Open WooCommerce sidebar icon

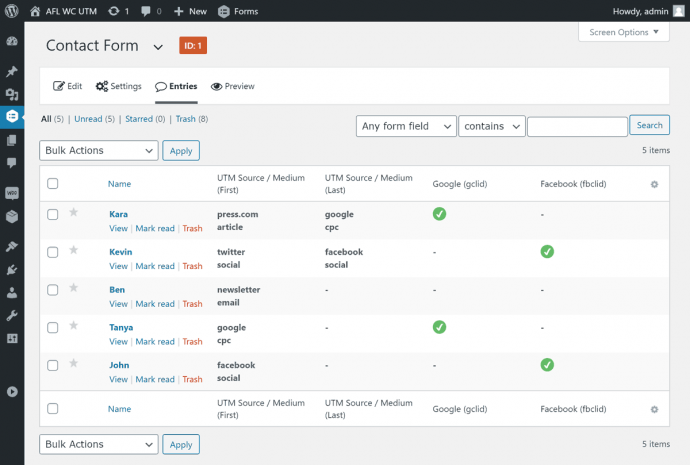12,193
